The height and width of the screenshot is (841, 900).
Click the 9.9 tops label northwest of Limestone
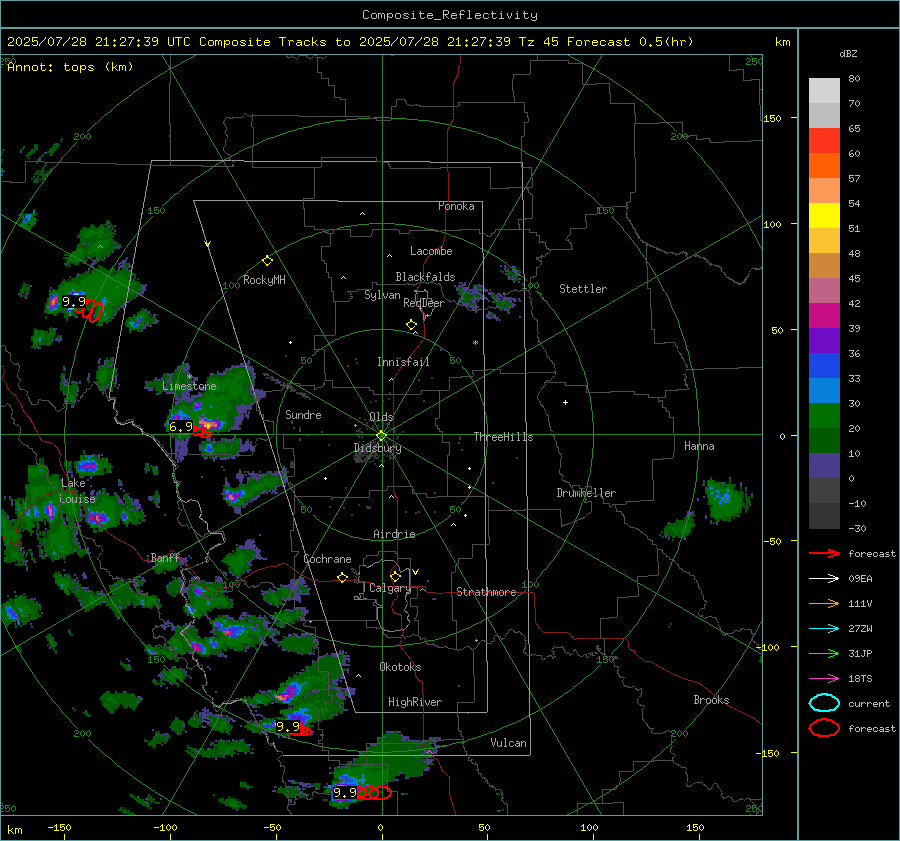coord(73,302)
